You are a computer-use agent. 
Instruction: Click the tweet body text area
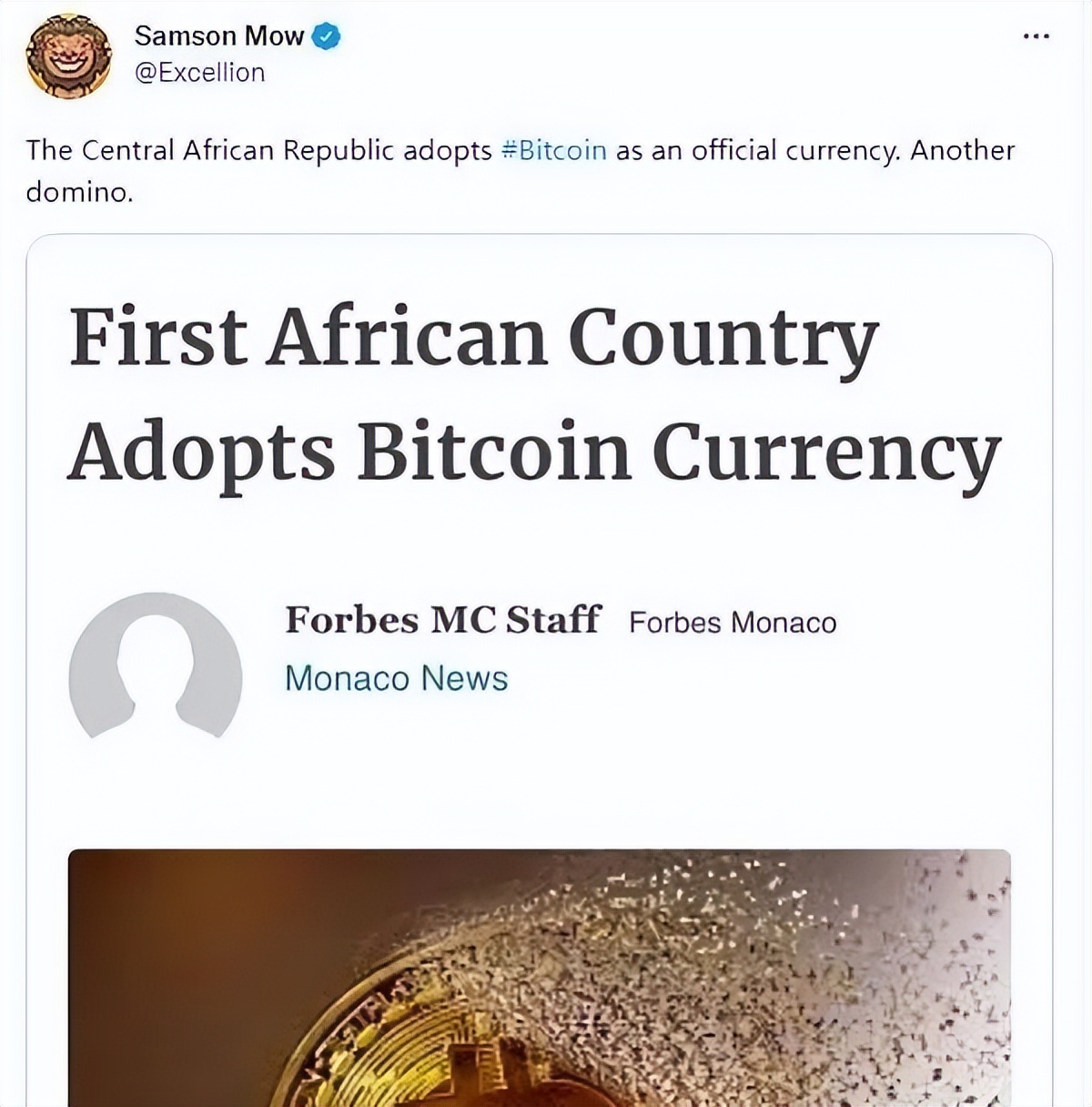[x=523, y=168]
